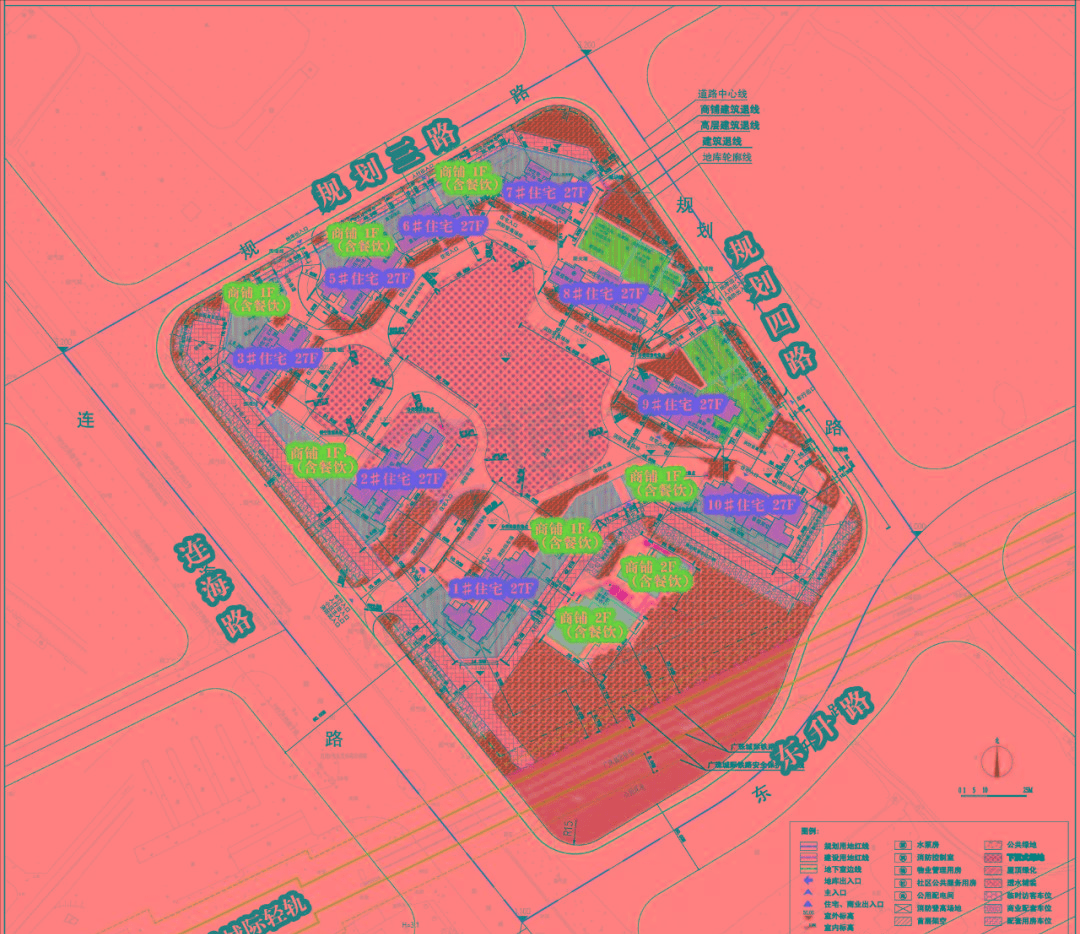Click the 3#住宅 27F building label
This screenshot has width=1080, height=934.
tap(278, 358)
